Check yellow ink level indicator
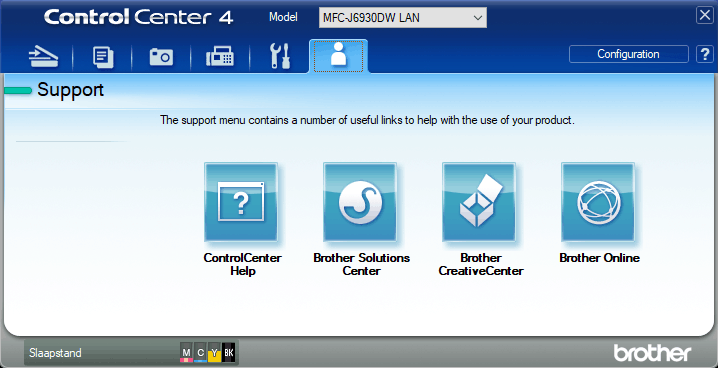 [214, 352]
